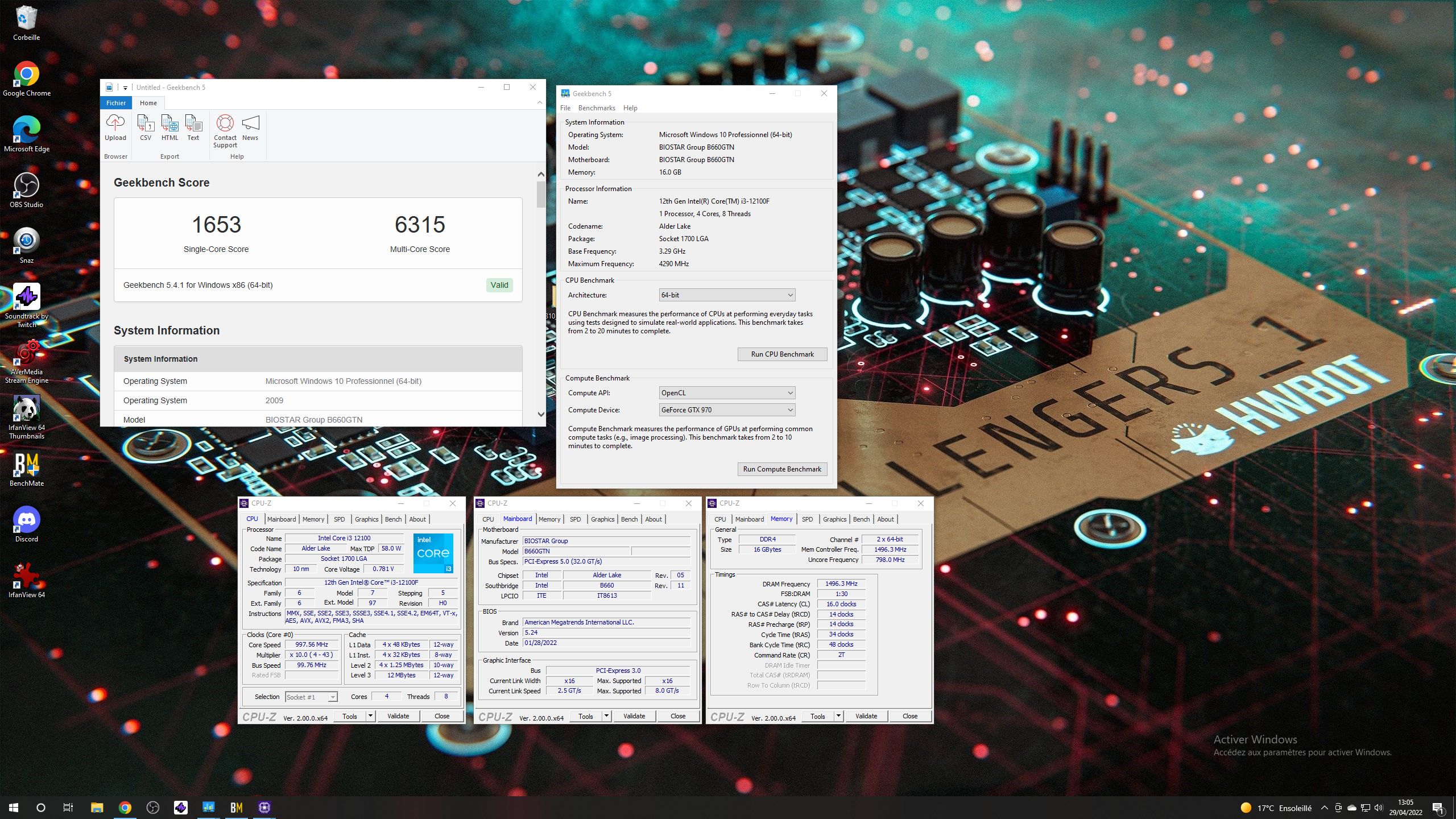Switch to Graphics tab in CPU-Z Memory window

(x=834, y=519)
